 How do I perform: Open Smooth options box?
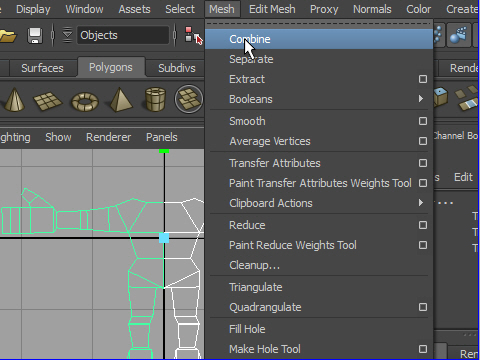pos(423,121)
